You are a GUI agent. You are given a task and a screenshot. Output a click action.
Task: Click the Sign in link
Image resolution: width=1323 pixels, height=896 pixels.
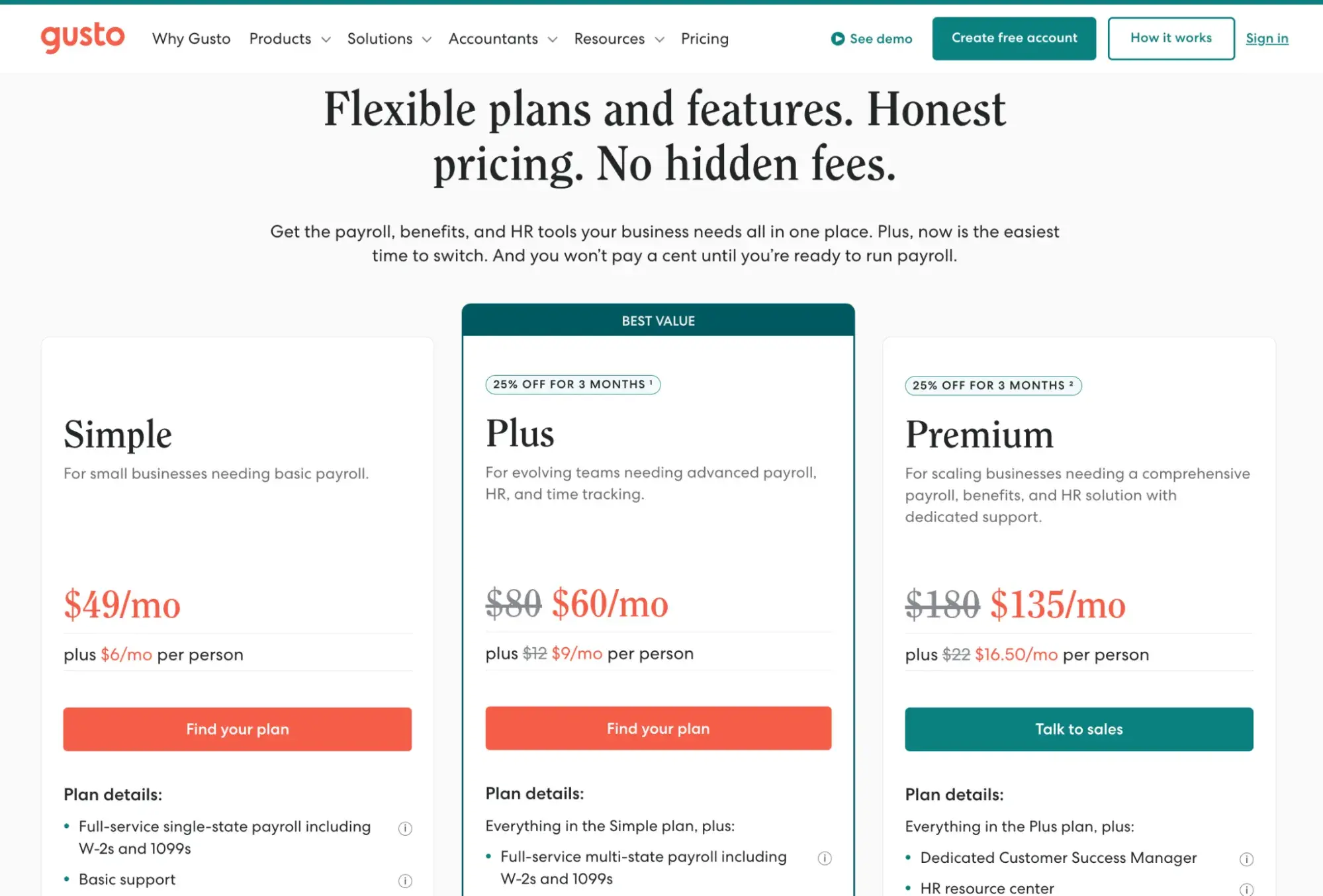1267,38
